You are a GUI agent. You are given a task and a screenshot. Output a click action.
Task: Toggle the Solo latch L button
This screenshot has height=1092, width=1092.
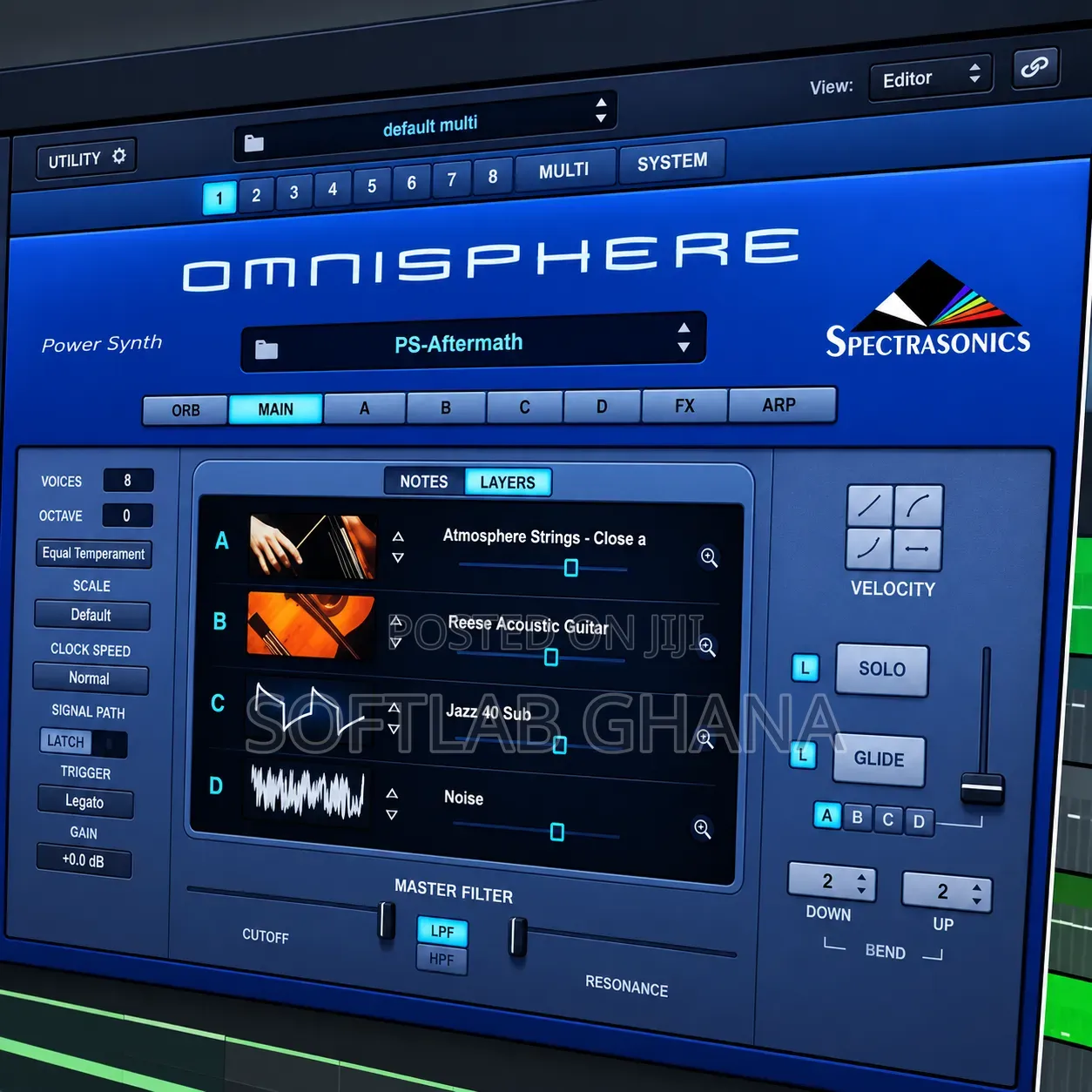(806, 668)
